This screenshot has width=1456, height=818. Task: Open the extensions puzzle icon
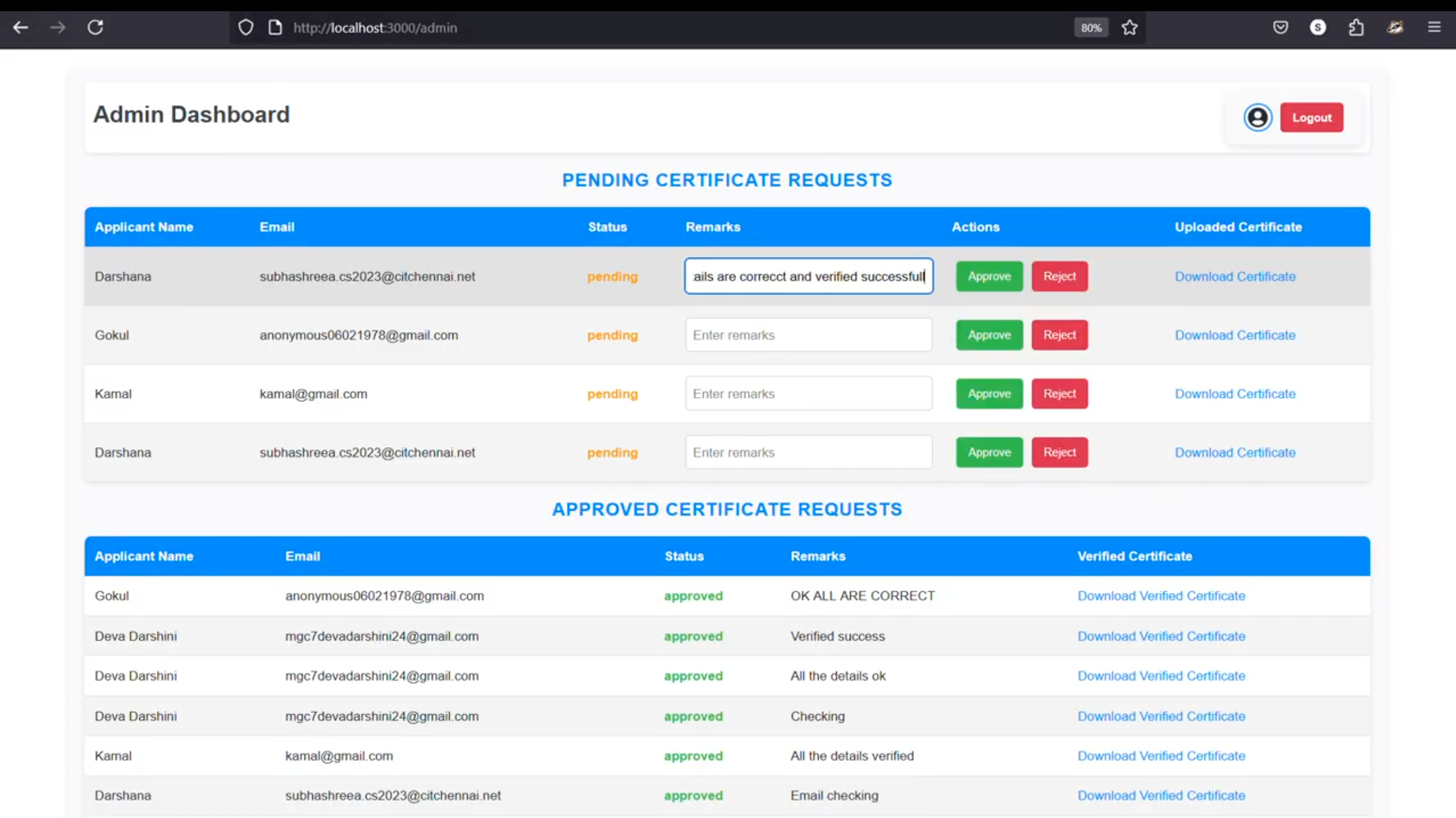click(x=1356, y=27)
